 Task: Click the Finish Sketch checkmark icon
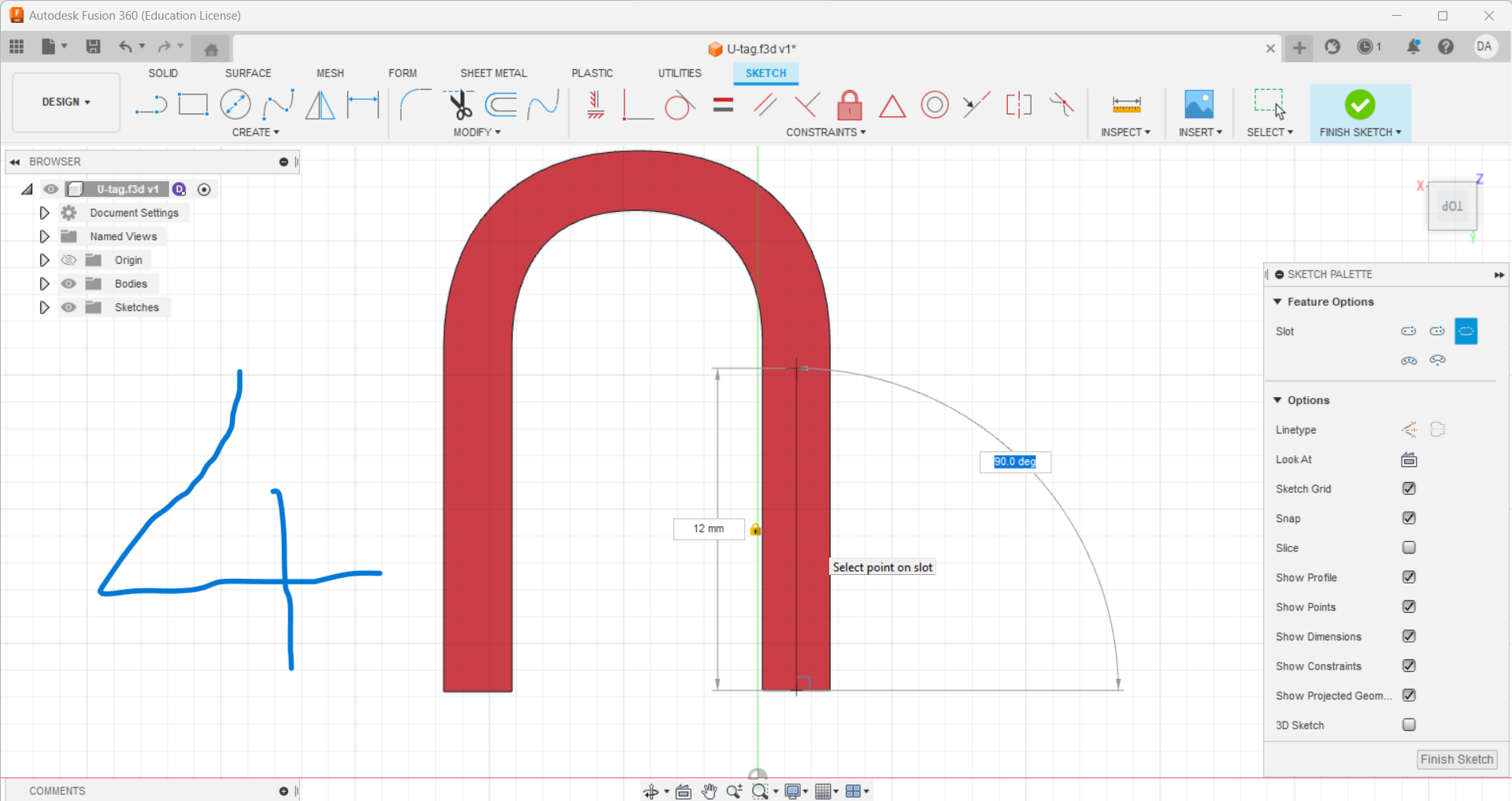coord(1361,104)
